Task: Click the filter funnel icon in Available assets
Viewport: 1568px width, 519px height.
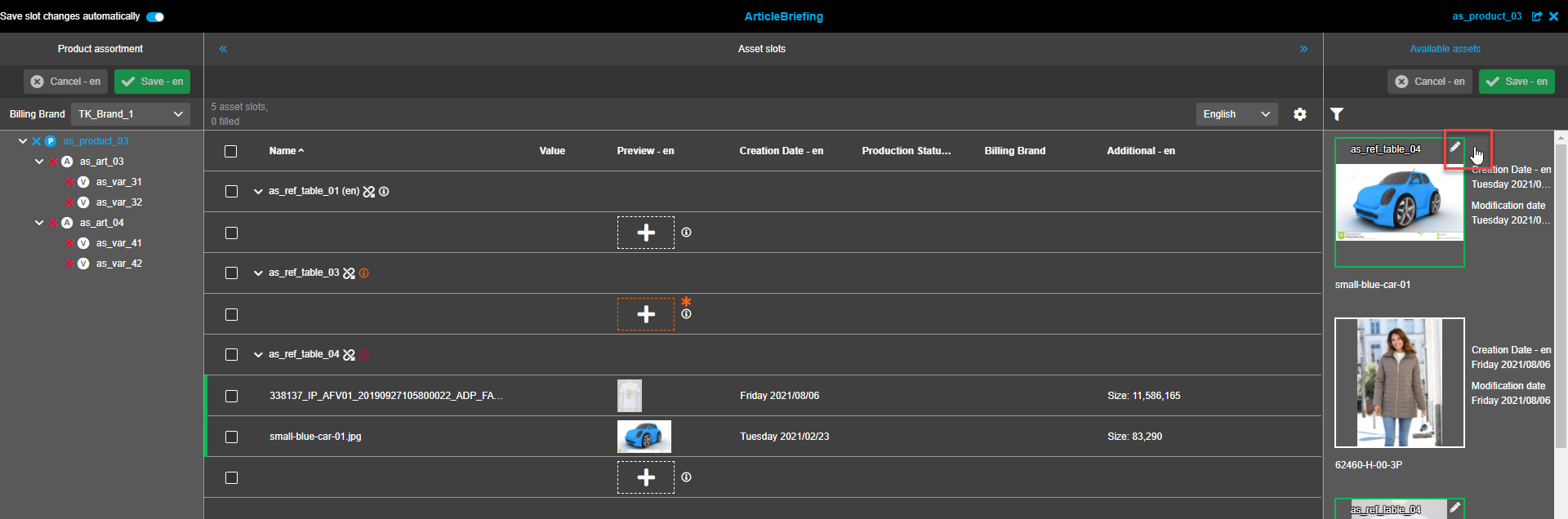Action: tap(1337, 114)
